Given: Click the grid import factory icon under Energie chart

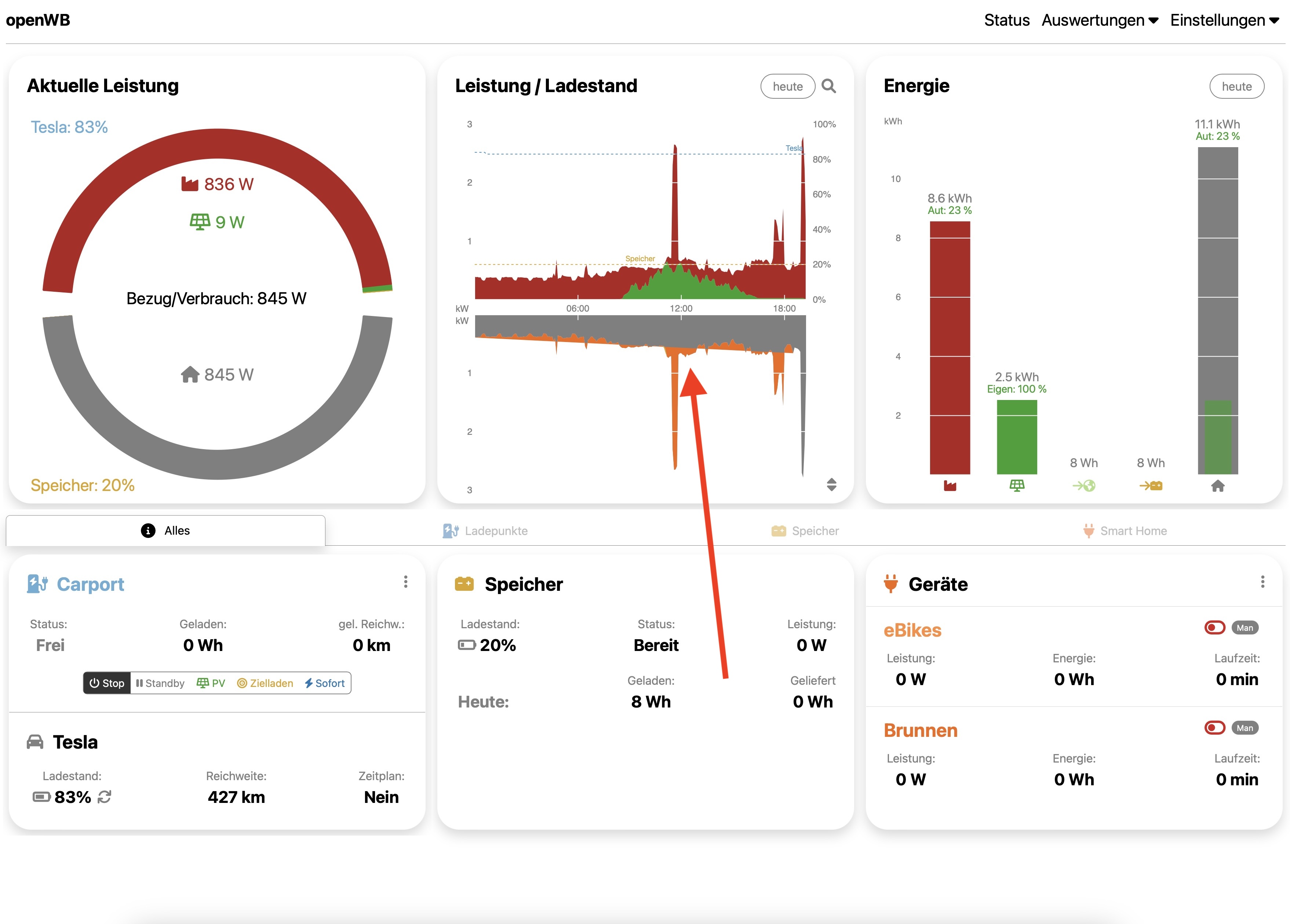Looking at the screenshot, I should 949,486.
